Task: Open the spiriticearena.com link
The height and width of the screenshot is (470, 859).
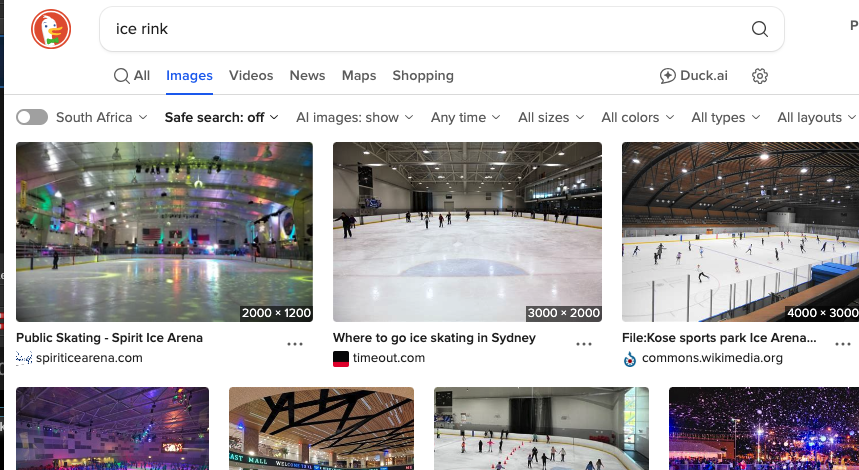Action: (89, 358)
